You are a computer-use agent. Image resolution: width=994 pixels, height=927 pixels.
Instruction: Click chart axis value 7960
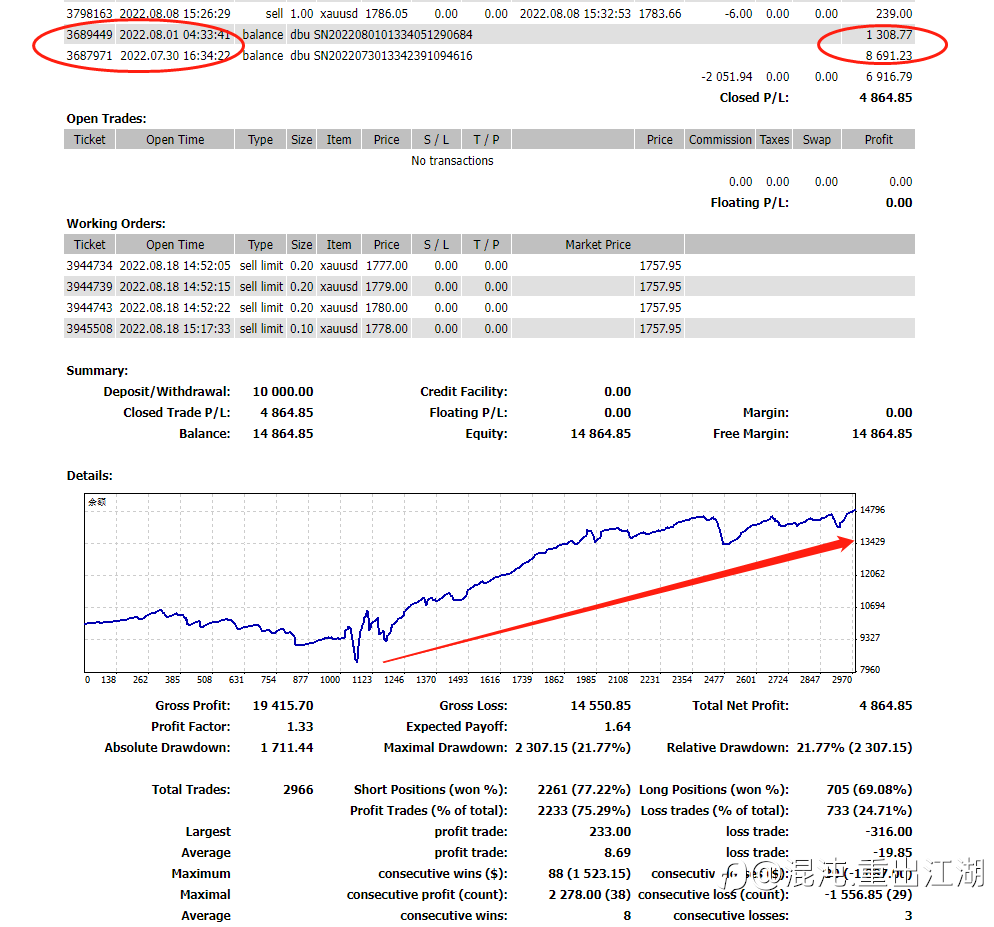tap(870, 669)
